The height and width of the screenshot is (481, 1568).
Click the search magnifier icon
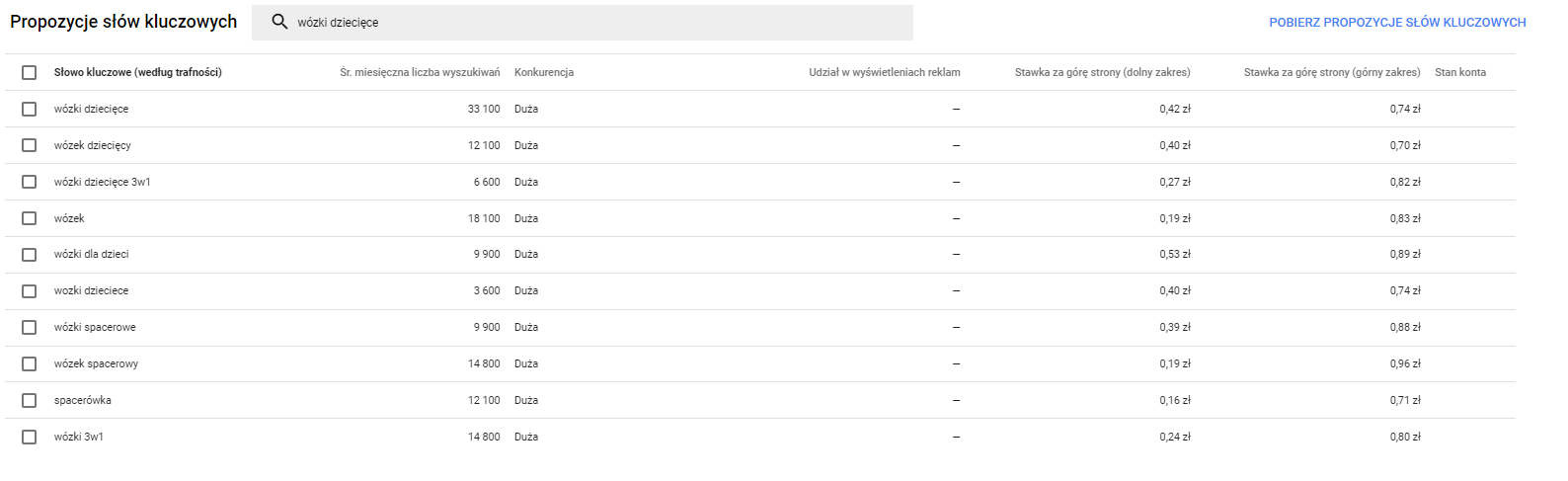click(279, 22)
